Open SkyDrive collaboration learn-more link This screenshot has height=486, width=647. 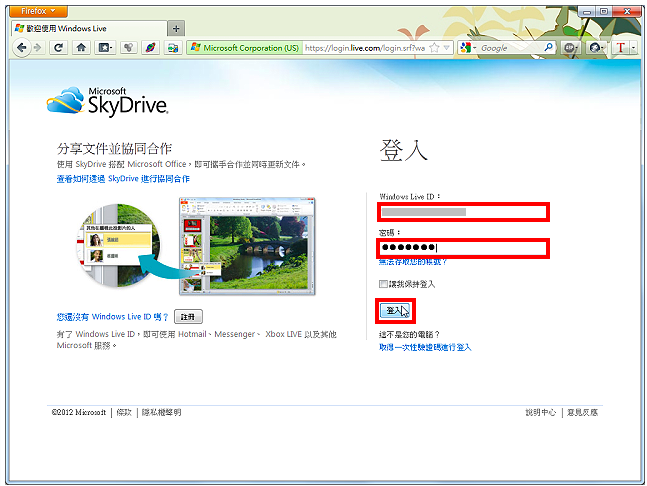coord(123,179)
